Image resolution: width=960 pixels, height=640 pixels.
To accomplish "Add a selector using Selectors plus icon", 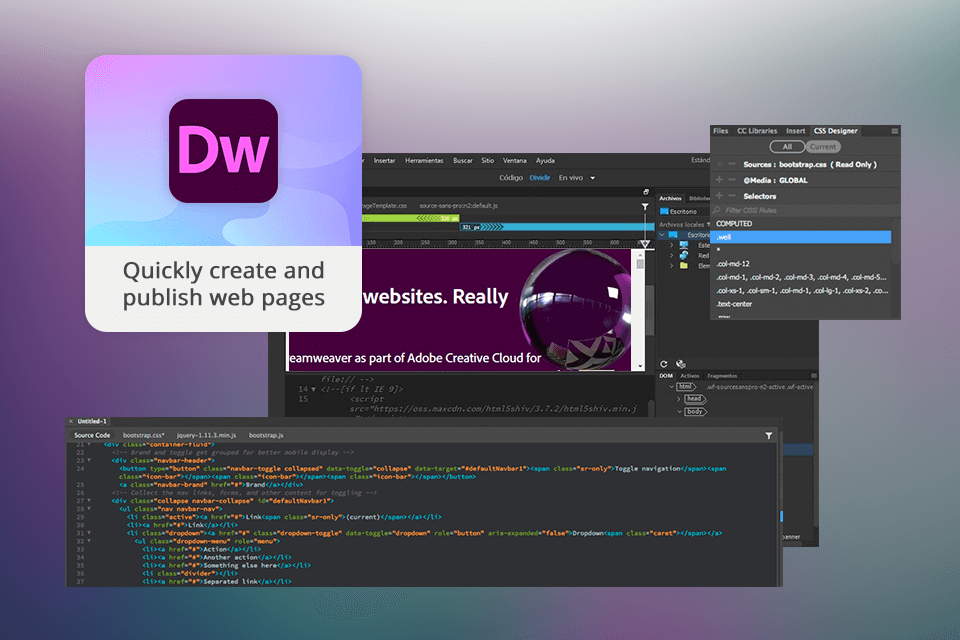I will pos(719,196).
